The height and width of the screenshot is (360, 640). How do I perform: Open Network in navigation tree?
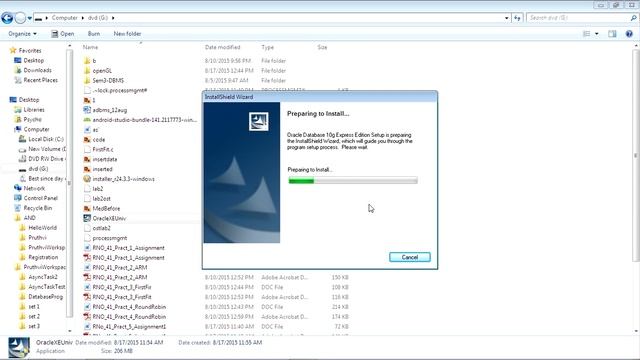[34, 188]
